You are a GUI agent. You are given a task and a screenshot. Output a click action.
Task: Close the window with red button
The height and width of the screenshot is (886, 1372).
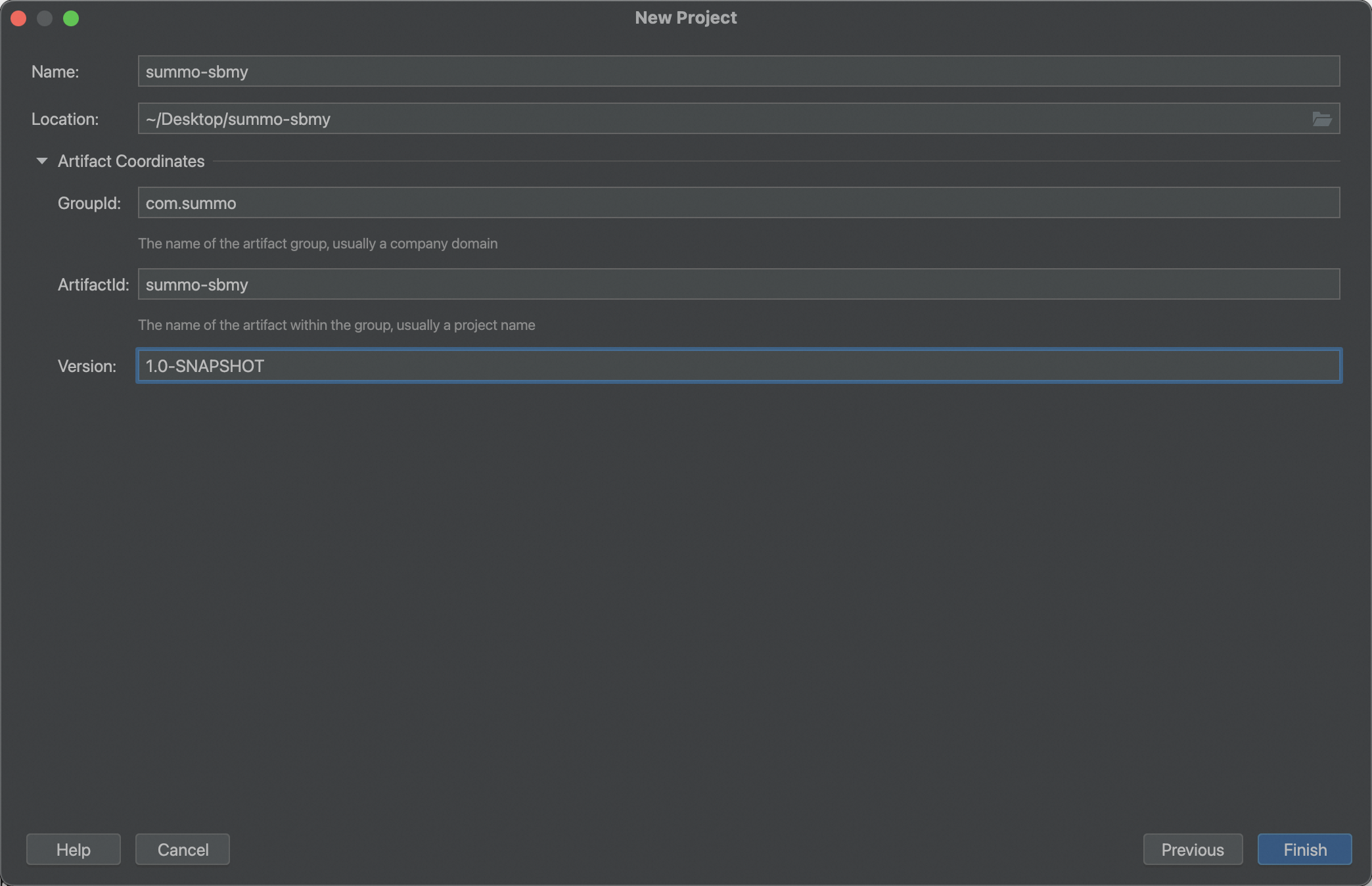pyautogui.click(x=18, y=18)
